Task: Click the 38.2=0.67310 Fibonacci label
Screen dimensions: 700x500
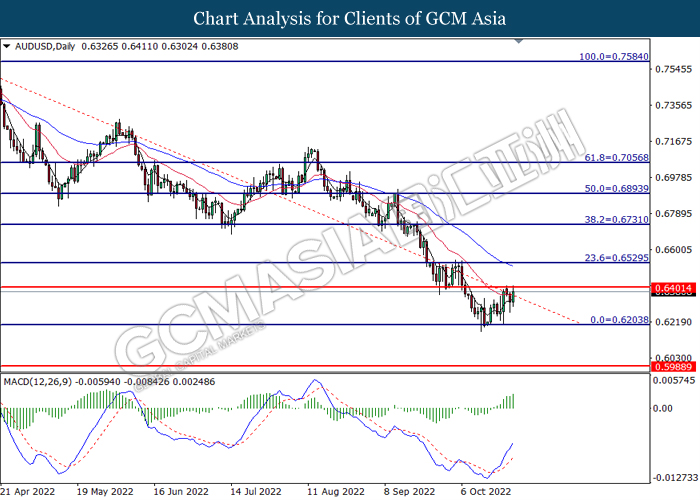Action: 617,219
